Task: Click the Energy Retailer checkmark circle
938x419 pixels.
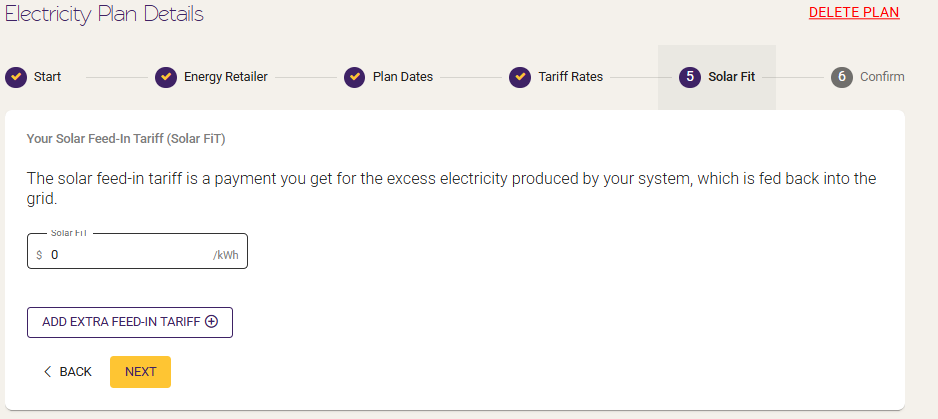Action: [x=166, y=77]
